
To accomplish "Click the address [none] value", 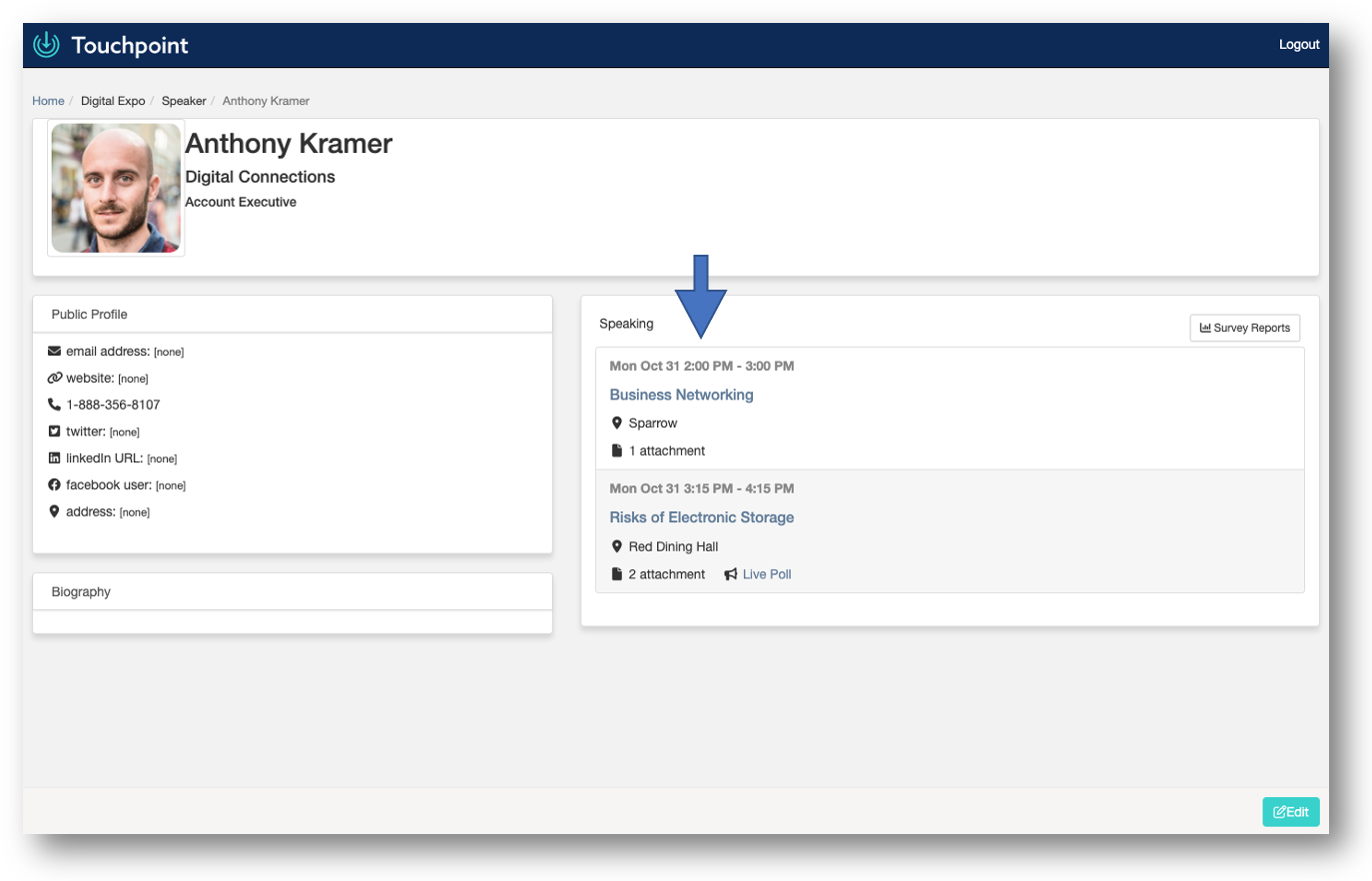I will click(135, 512).
